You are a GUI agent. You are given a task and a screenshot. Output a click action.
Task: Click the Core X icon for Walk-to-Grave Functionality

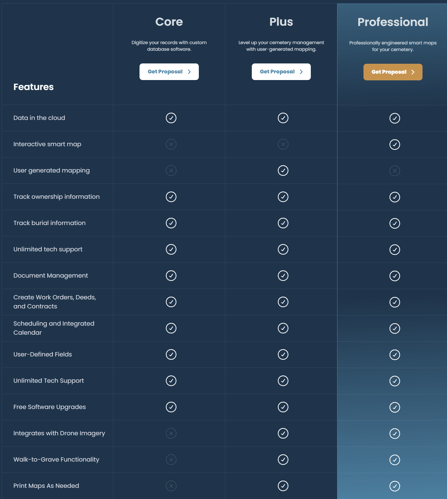pyautogui.click(x=171, y=460)
